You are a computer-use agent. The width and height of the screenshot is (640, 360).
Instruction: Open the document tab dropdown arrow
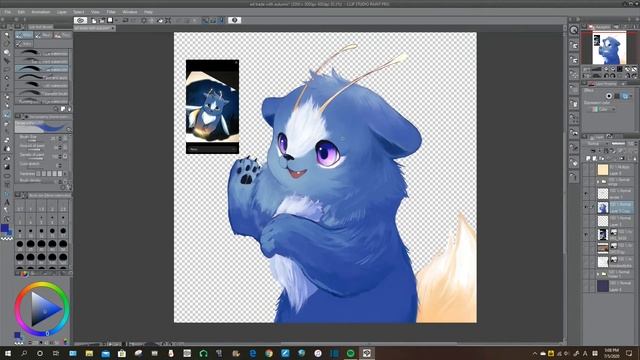pos(113,28)
